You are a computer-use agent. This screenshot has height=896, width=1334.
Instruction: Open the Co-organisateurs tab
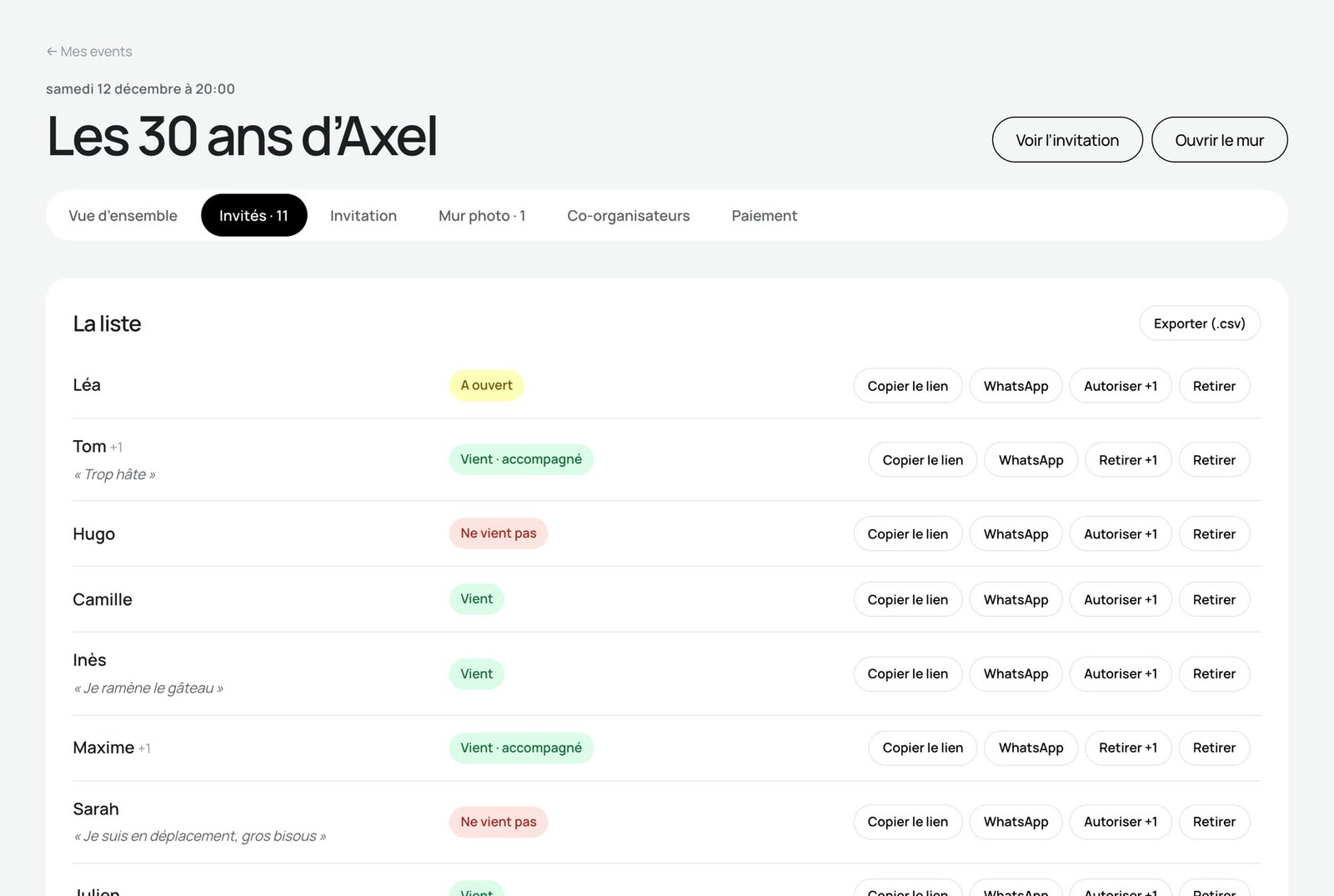[x=629, y=216]
